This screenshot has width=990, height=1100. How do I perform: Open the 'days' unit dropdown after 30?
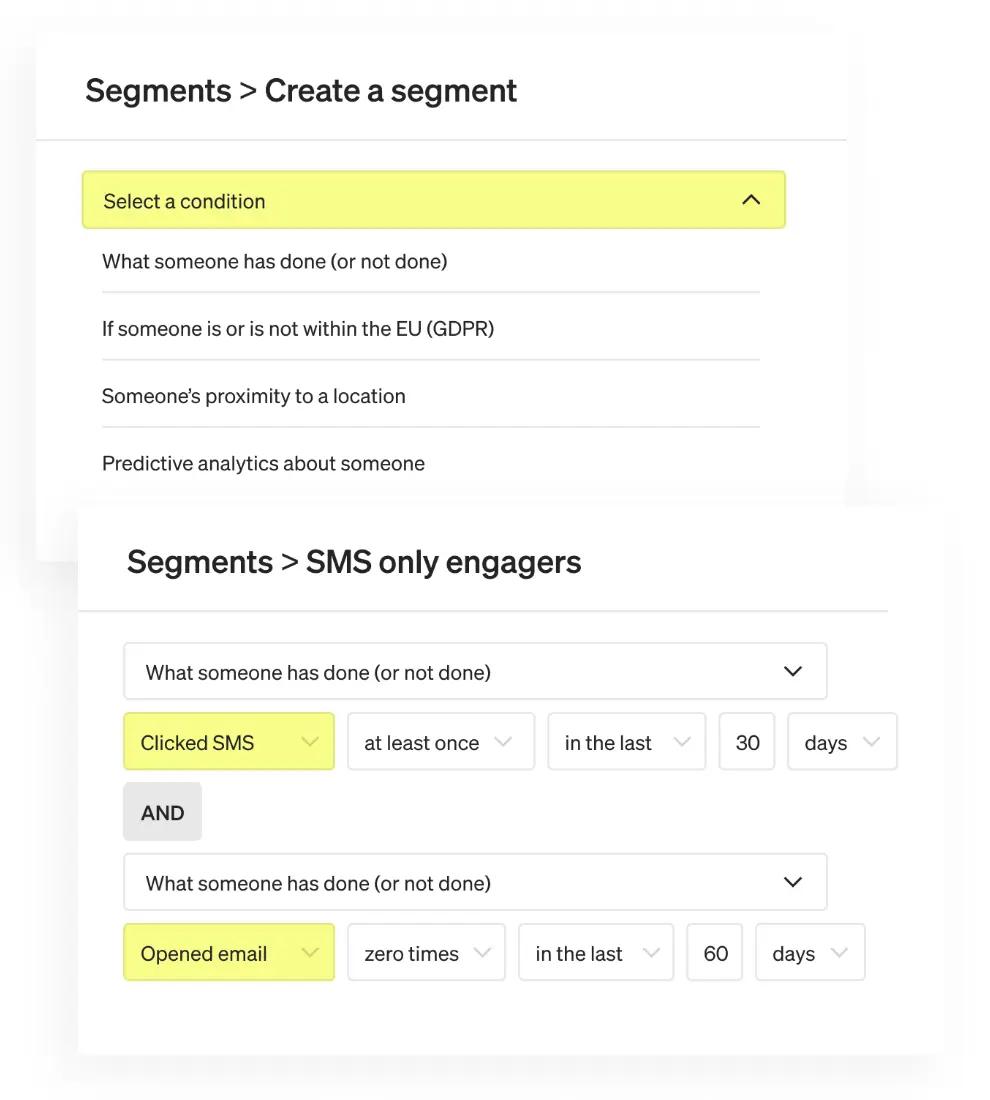click(842, 742)
